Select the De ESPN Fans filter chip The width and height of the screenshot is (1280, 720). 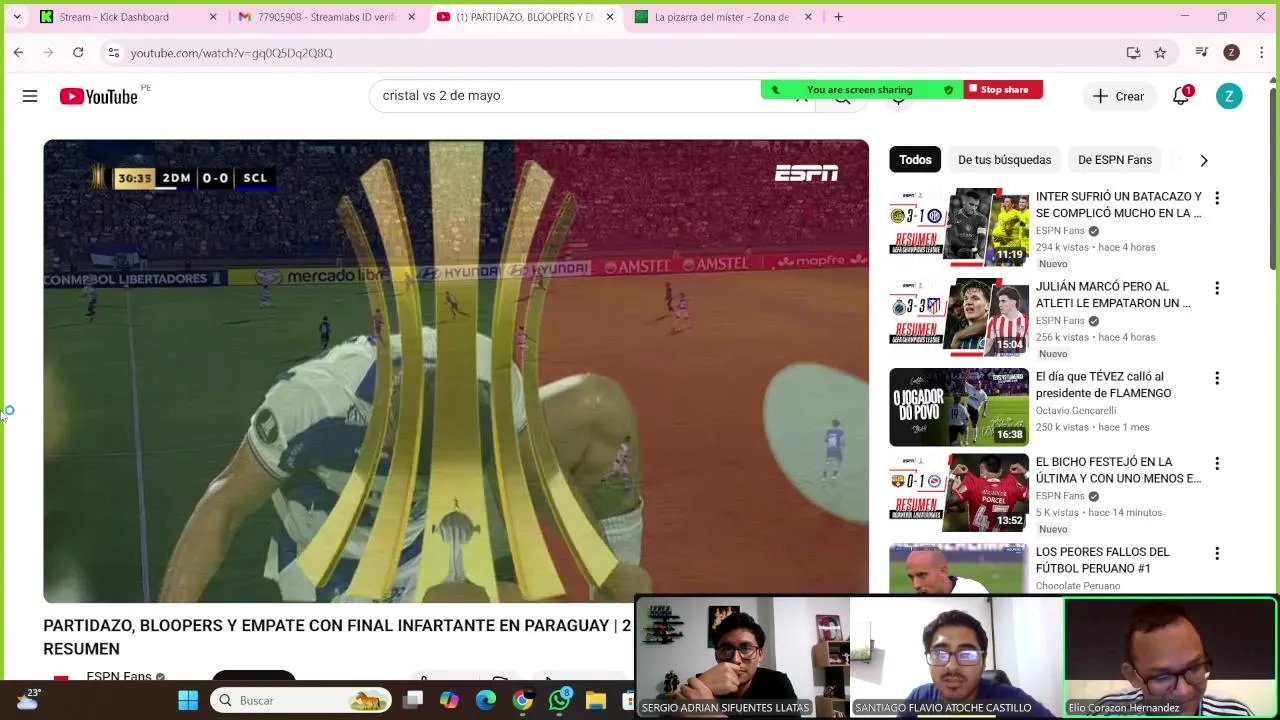coord(1115,160)
